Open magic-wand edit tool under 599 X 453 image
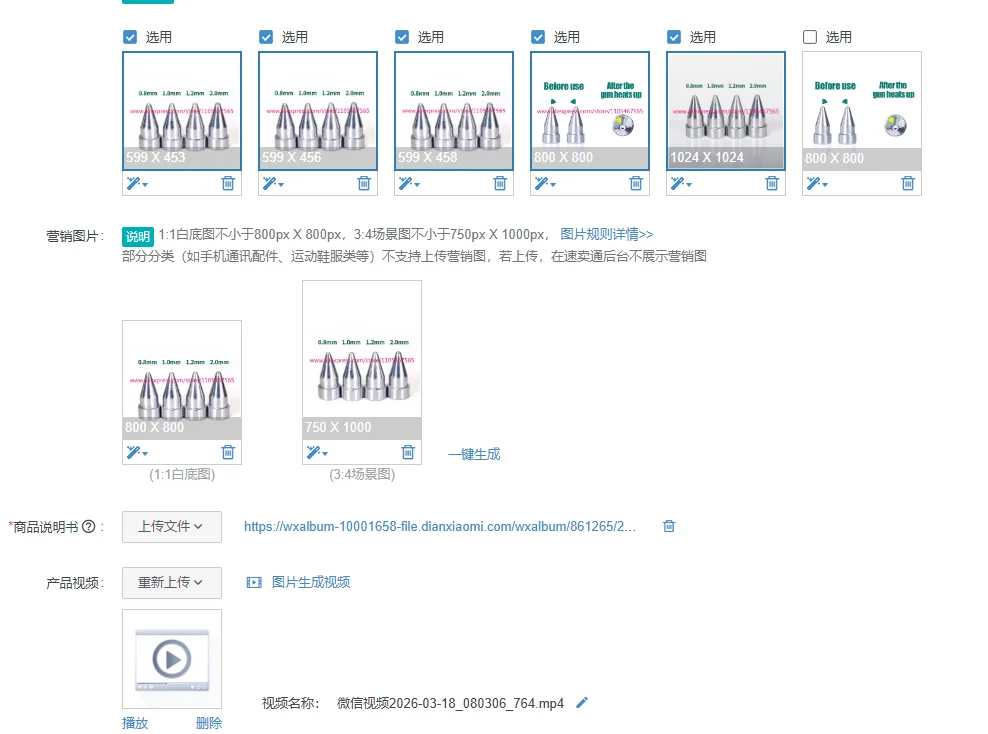The image size is (988, 734). pyautogui.click(x=137, y=183)
